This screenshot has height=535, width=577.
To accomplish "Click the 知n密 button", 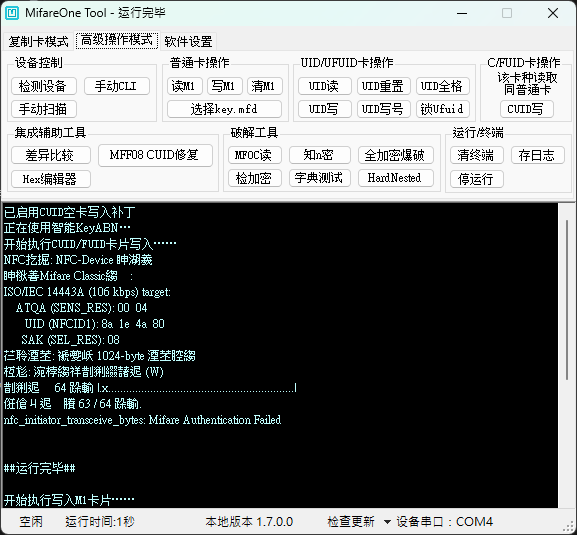I will (319, 155).
